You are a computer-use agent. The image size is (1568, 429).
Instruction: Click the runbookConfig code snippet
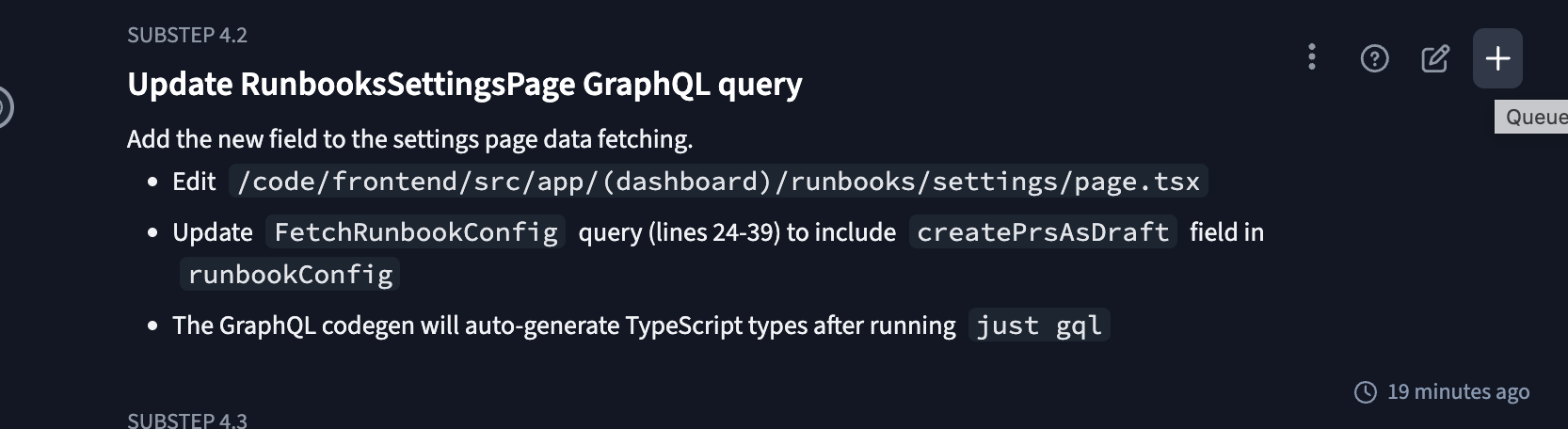(290, 275)
